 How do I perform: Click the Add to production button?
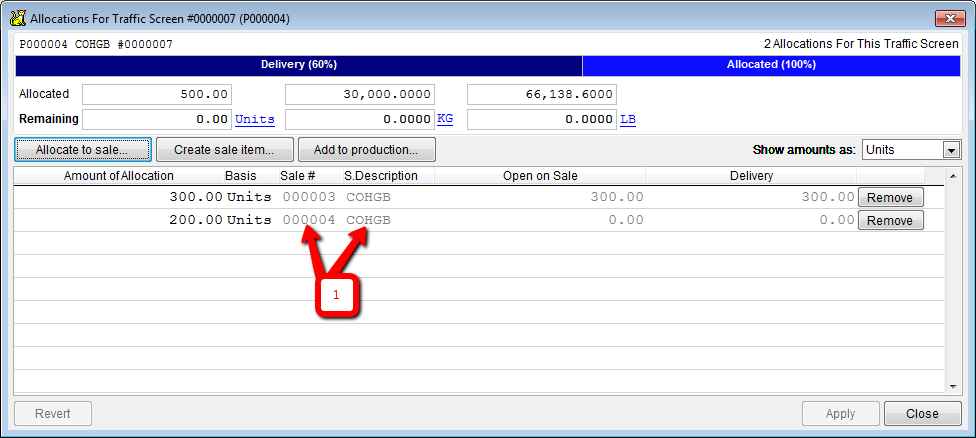(x=367, y=150)
